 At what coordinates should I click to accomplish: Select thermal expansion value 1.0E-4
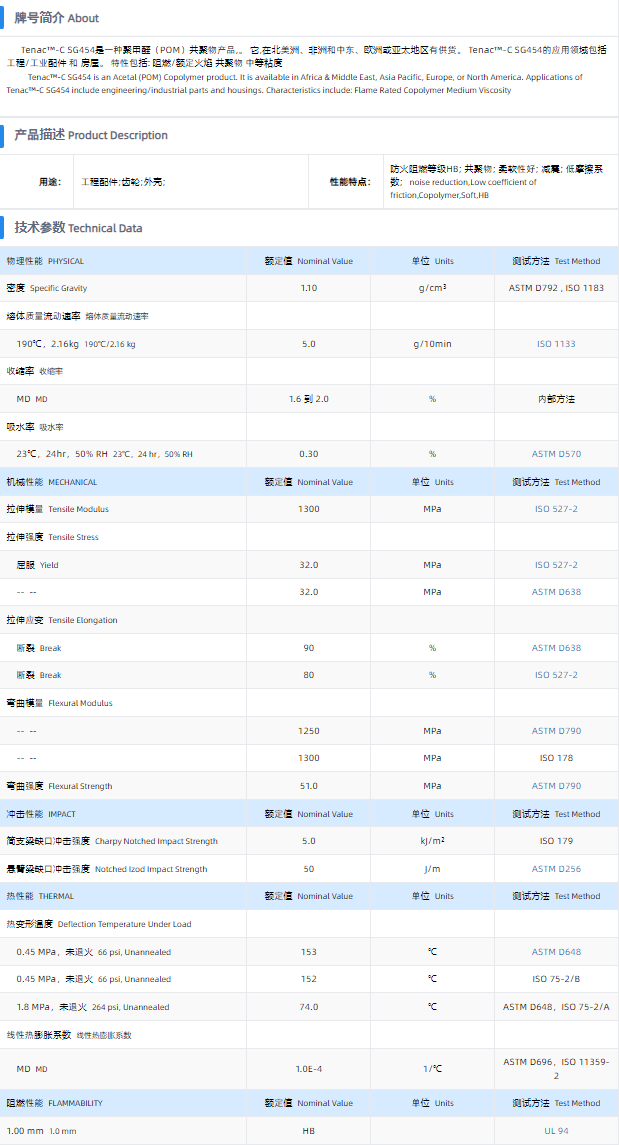tap(309, 1069)
